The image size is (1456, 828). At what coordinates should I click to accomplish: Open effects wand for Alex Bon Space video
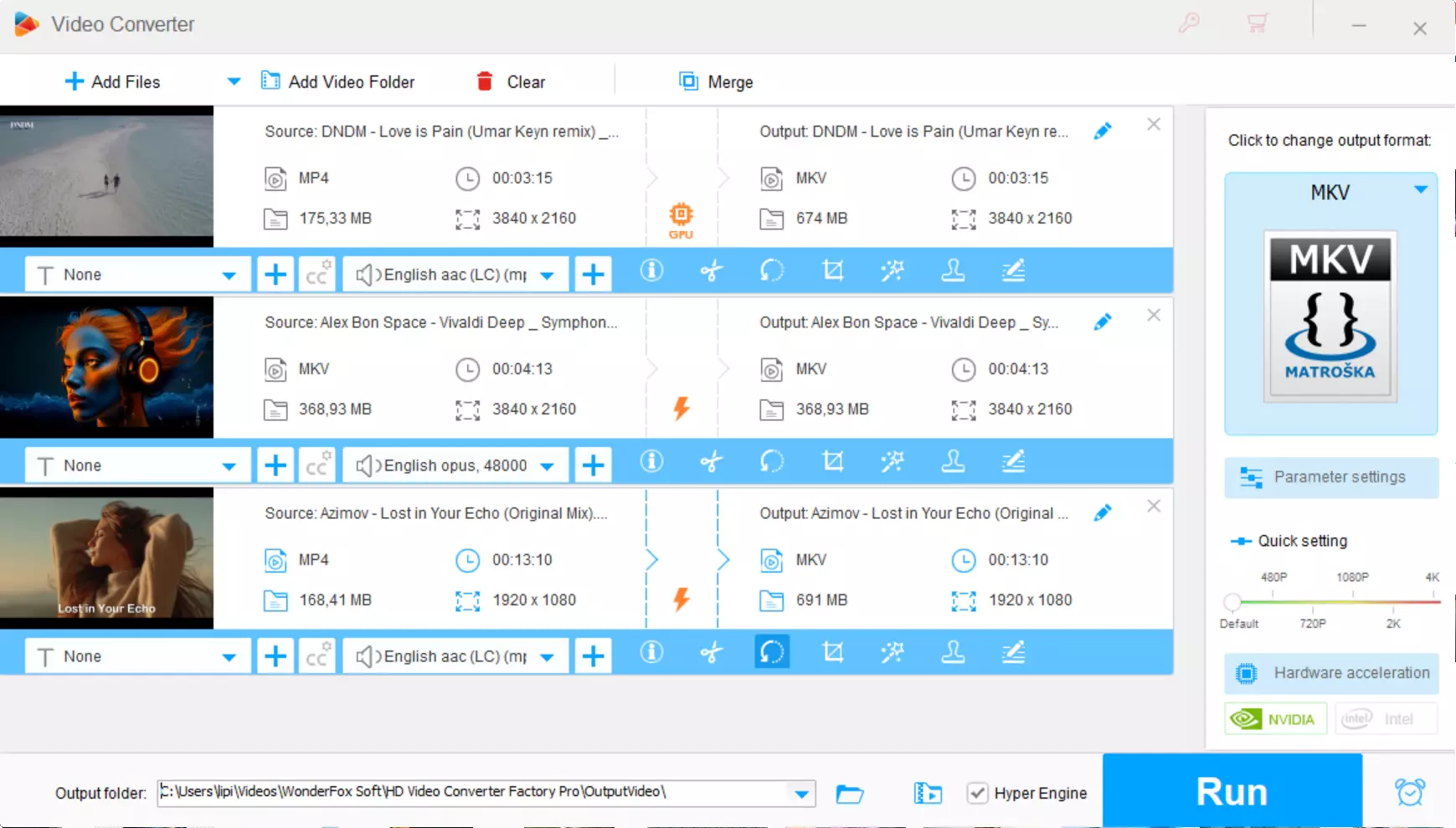point(893,461)
